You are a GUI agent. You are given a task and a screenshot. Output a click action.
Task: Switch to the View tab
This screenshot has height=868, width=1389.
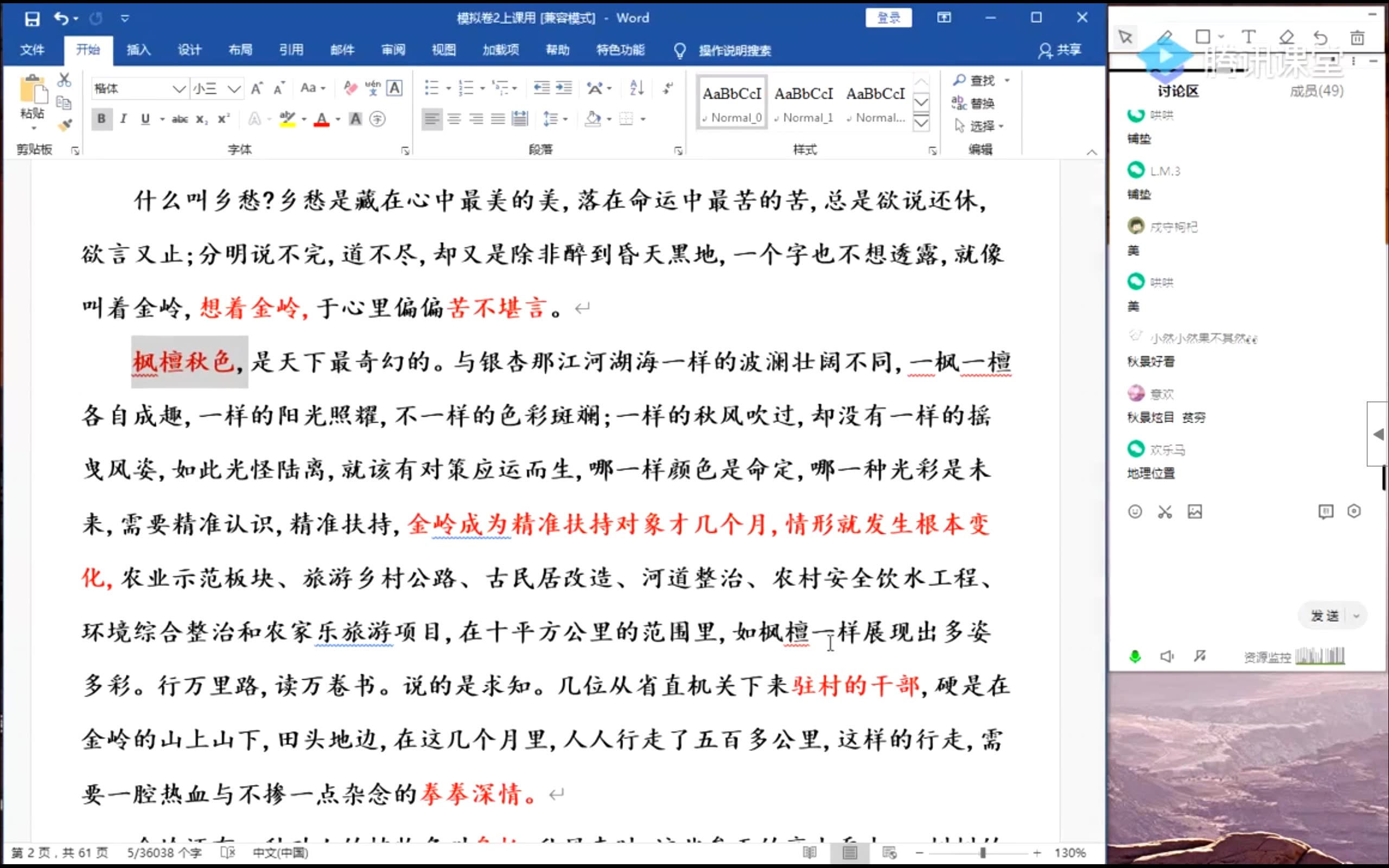444,50
